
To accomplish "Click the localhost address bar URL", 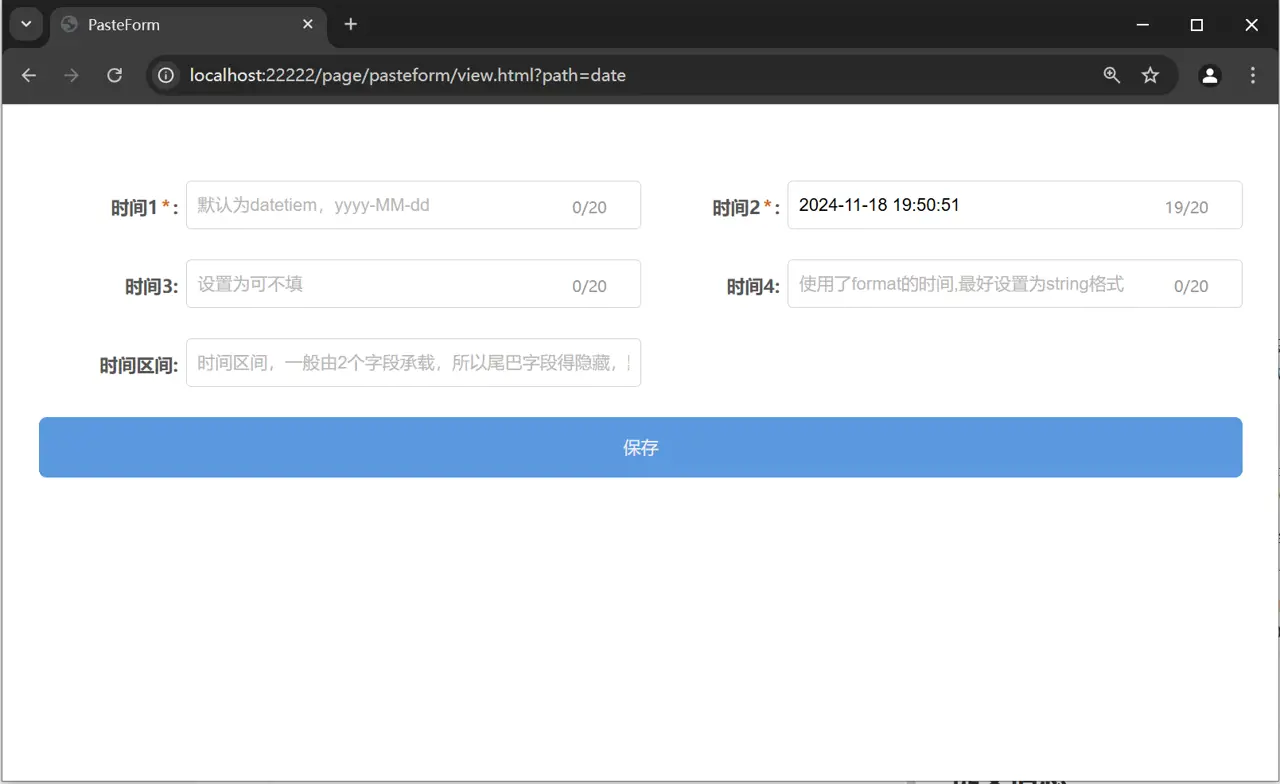I will coord(408,75).
